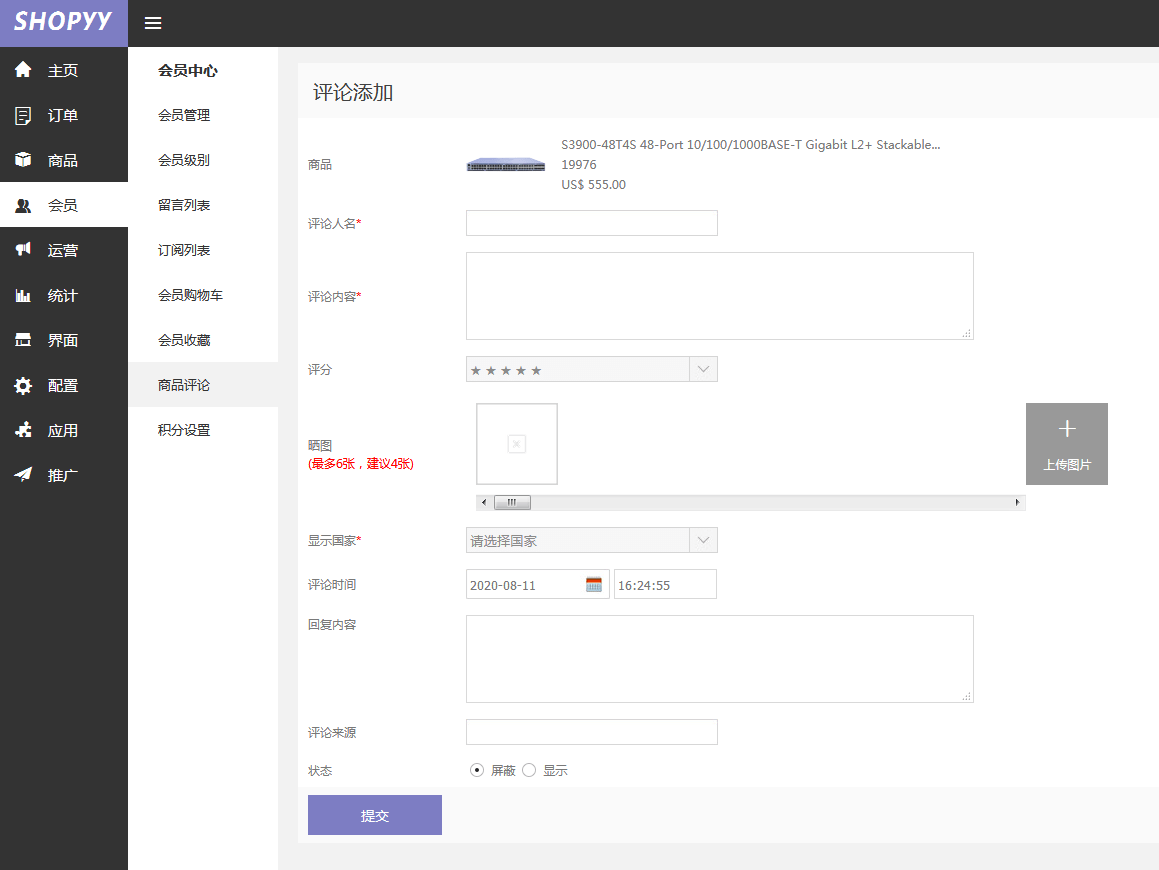The height and width of the screenshot is (870, 1159).
Task: Focus the 回复内容 text area
Action: coord(719,659)
